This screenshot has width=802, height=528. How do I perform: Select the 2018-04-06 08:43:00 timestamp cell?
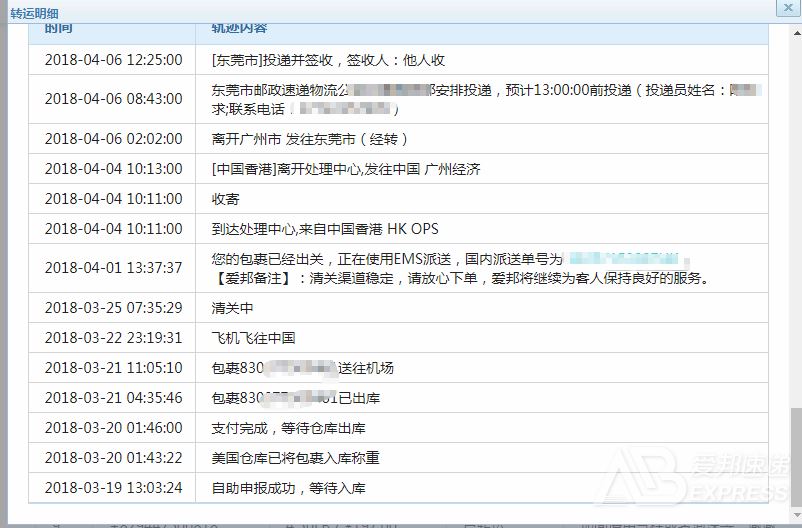(x=113, y=99)
